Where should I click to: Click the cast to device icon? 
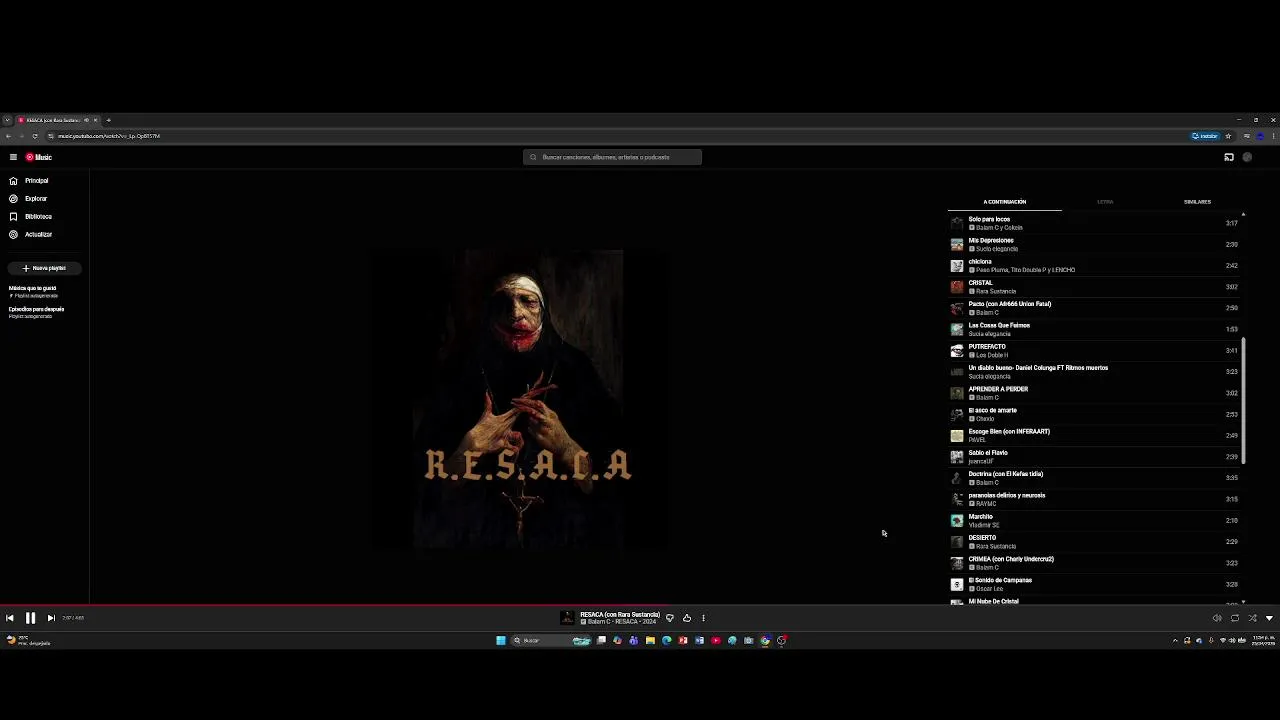[1229, 157]
